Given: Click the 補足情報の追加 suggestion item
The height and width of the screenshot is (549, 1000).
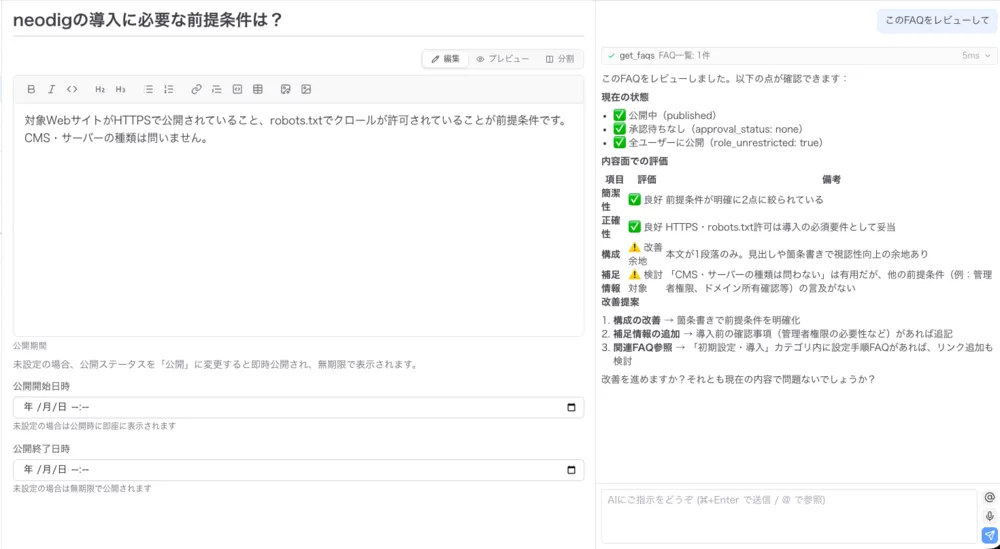Looking at the screenshot, I should tap(783, 333).
